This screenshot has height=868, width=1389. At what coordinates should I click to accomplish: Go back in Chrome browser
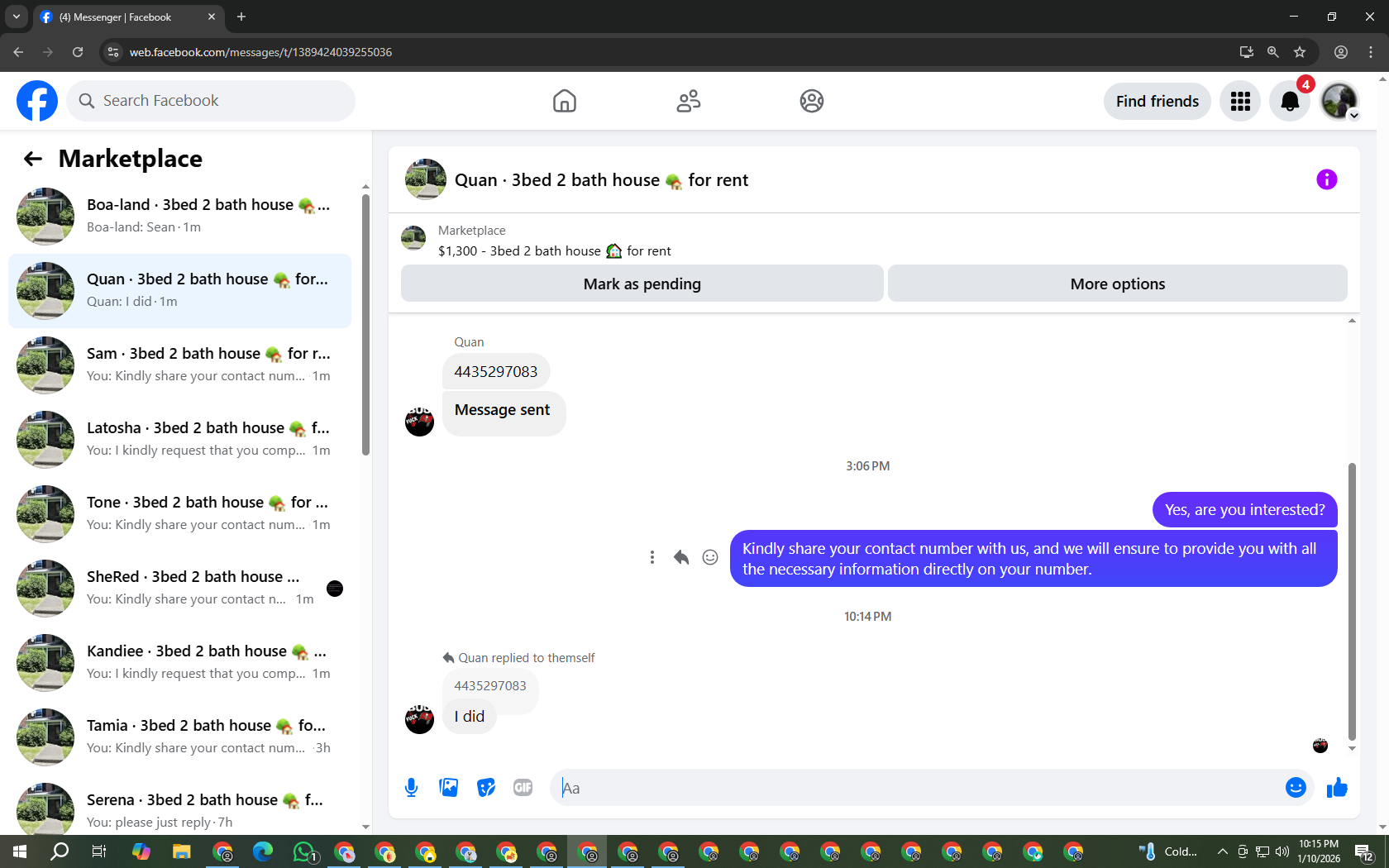pos(18,52)
